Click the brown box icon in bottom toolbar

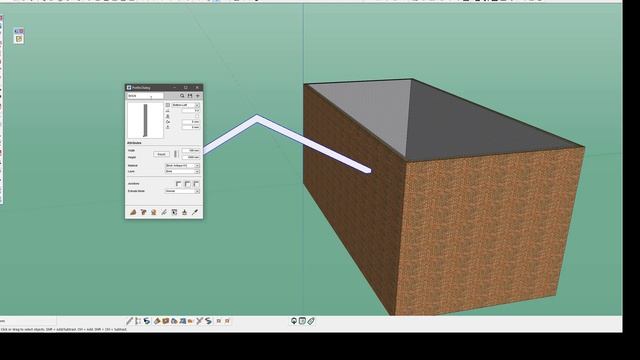pyautogui.click(x=166, y=321)
